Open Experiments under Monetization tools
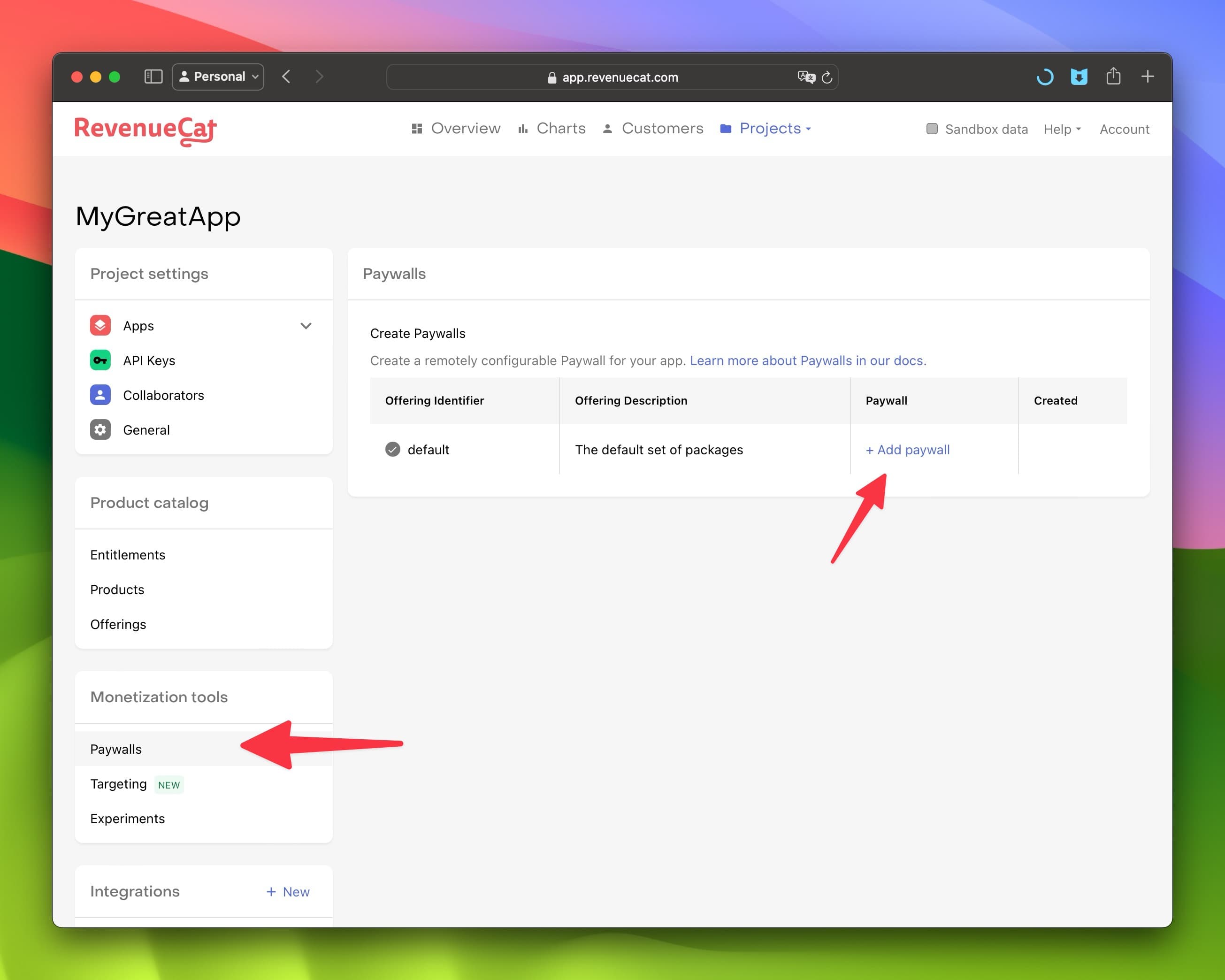Viewport: 1225px width, 980px height. click(x=203, y=818)
